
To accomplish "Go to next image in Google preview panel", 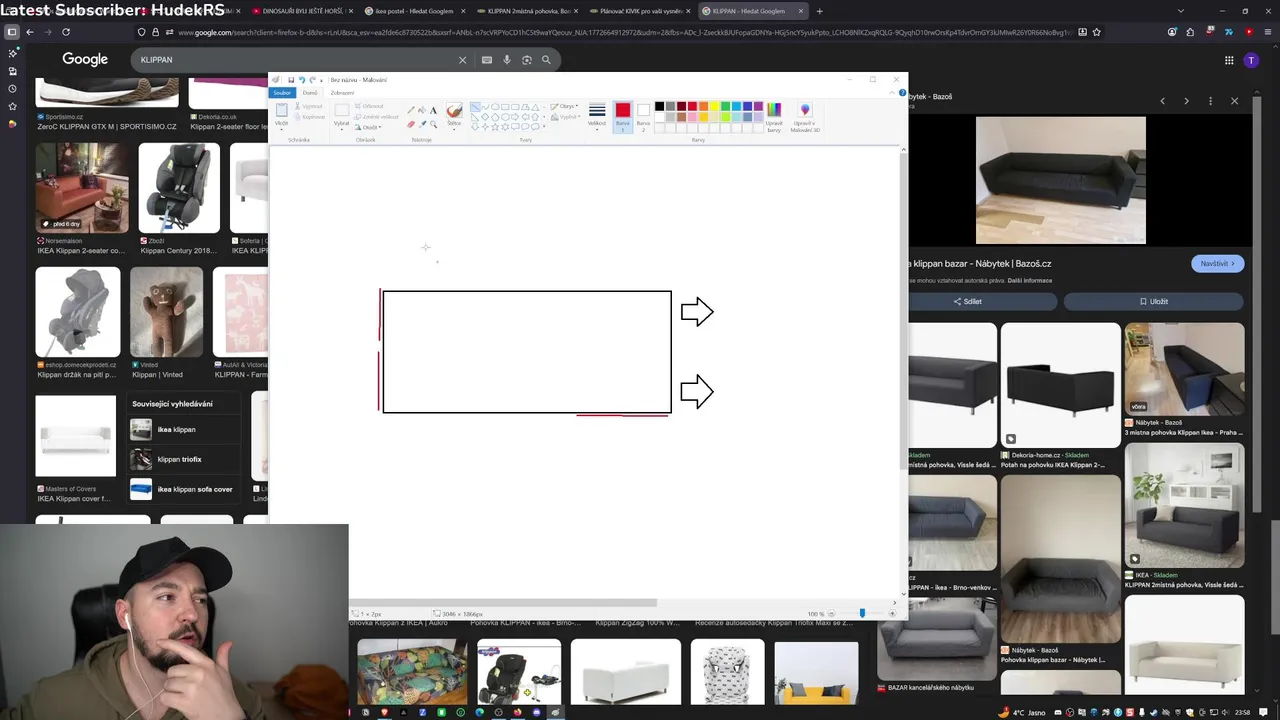I will point(1186,101).
